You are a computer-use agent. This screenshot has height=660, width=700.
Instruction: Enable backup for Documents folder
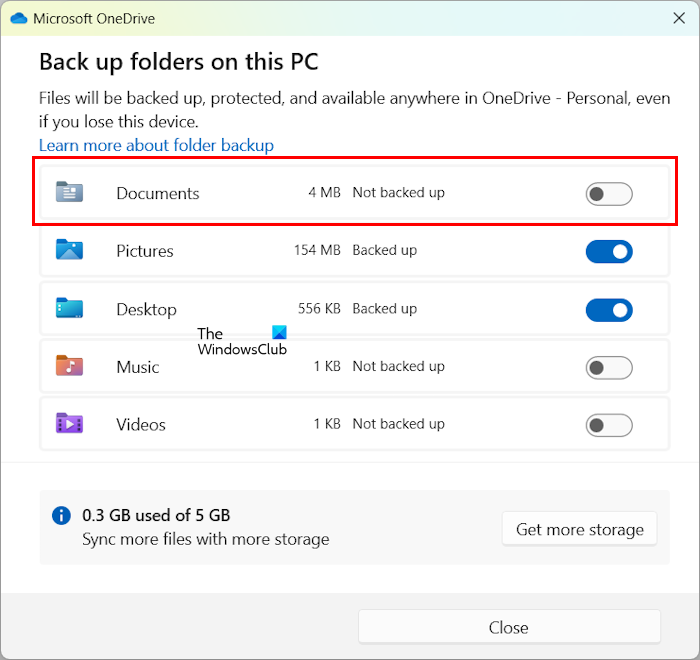(609, 194)
